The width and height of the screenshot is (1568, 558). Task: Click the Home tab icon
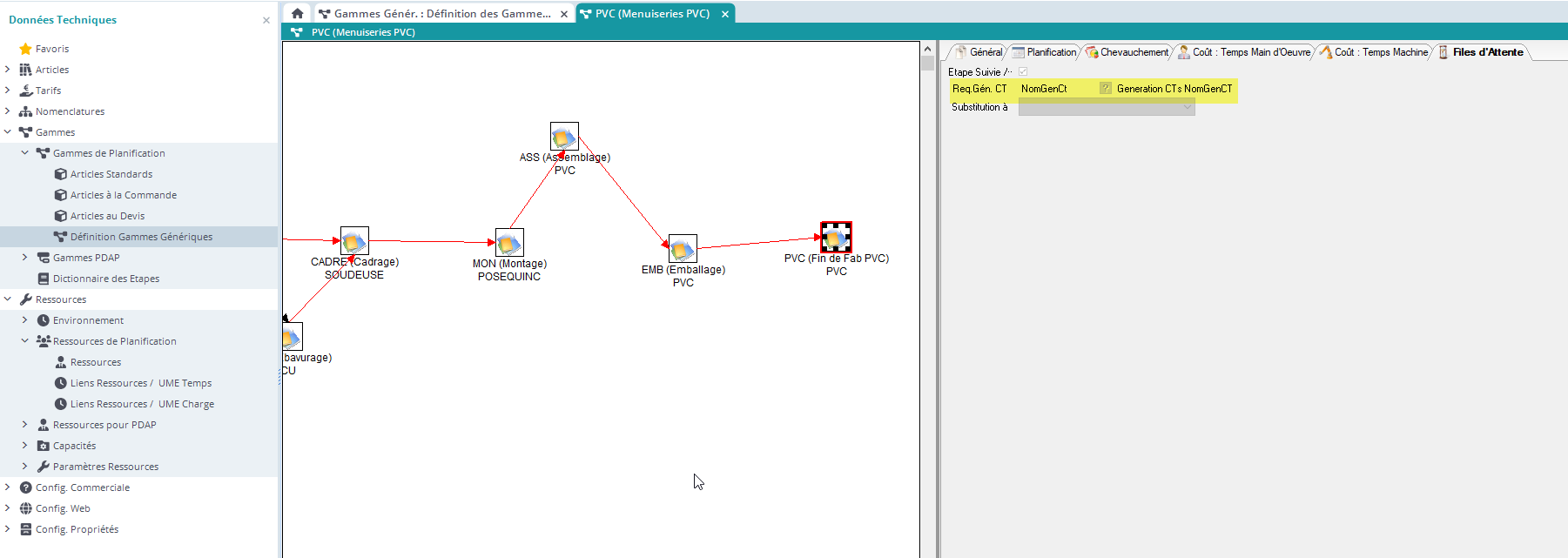[x=297, y=13]
